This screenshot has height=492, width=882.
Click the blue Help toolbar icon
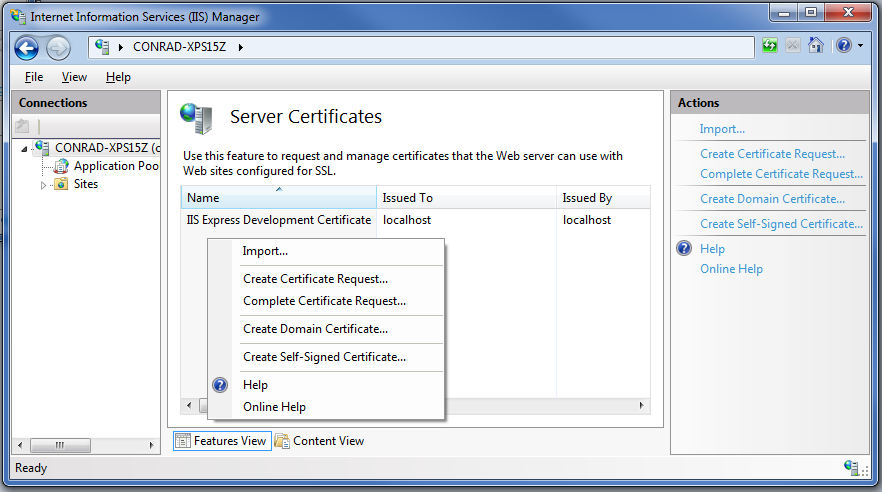843,46
